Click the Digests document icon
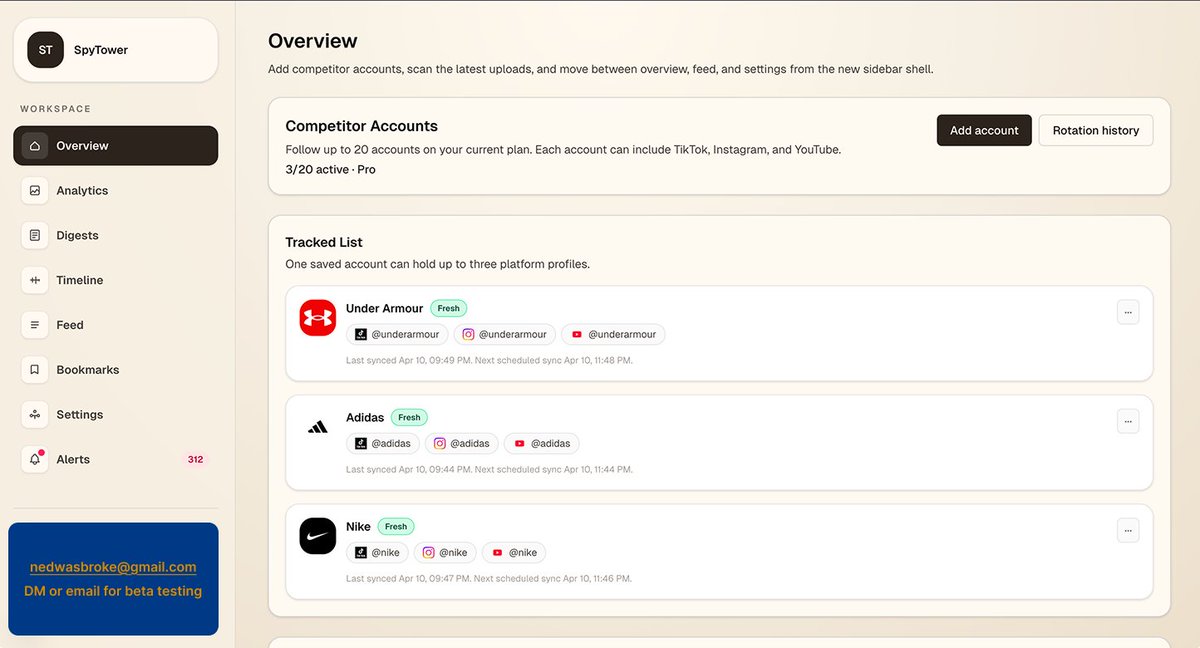1200x648 pixels. click(x=35, y=235)
